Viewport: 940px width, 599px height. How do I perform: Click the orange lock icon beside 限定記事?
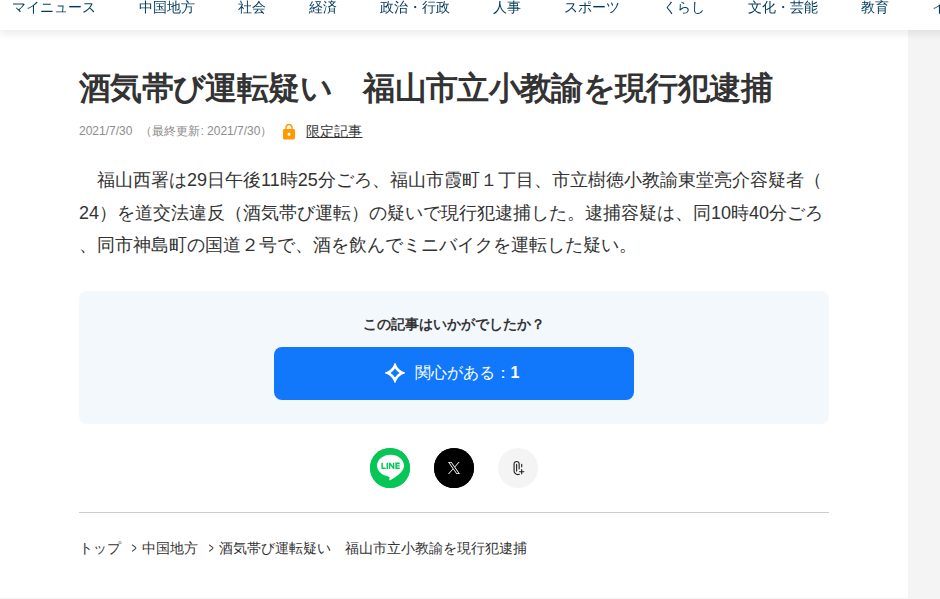click(x=288, y=131)
